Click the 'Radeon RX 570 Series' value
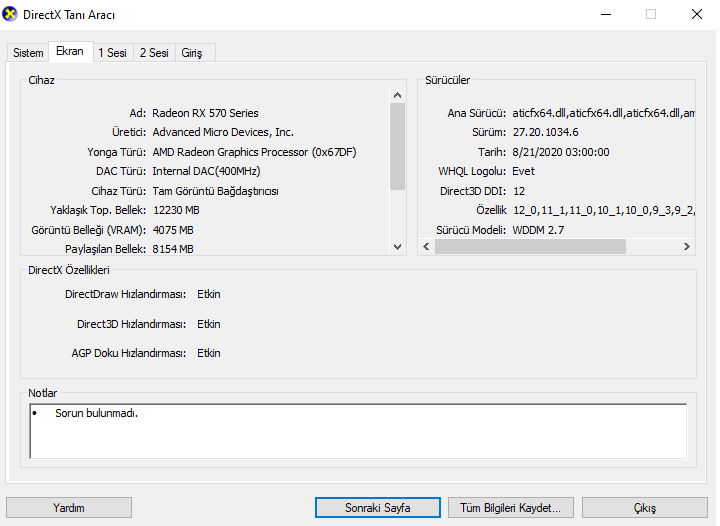The image size is (720, 526). coord(205,113)
